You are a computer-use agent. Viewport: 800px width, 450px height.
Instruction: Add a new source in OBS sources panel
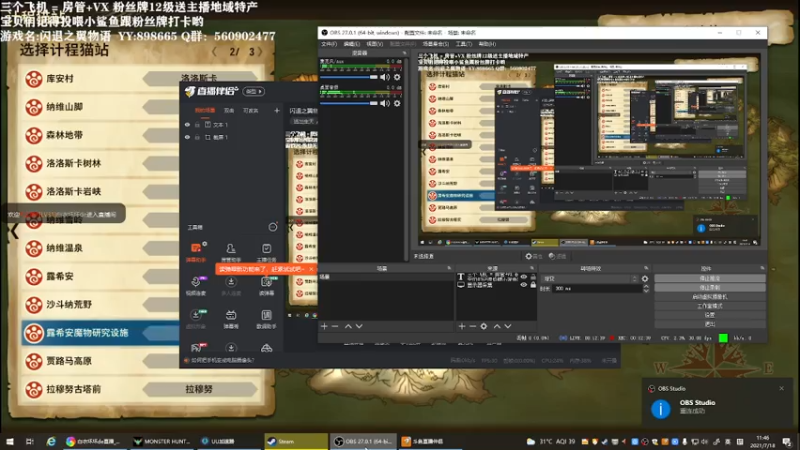point(462,326)
